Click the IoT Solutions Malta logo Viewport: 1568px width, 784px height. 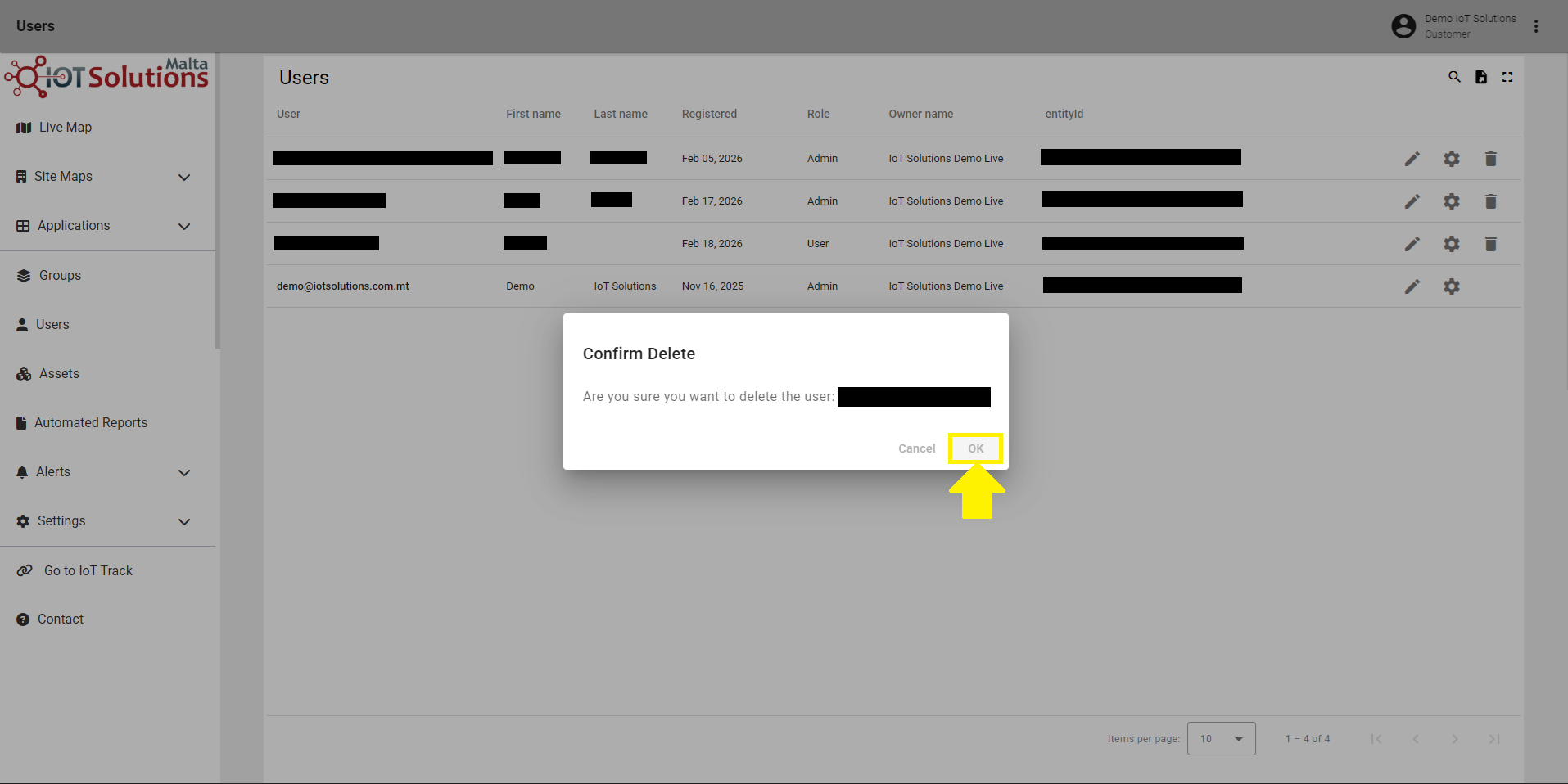pyautogui.click(x=106, y=76)
